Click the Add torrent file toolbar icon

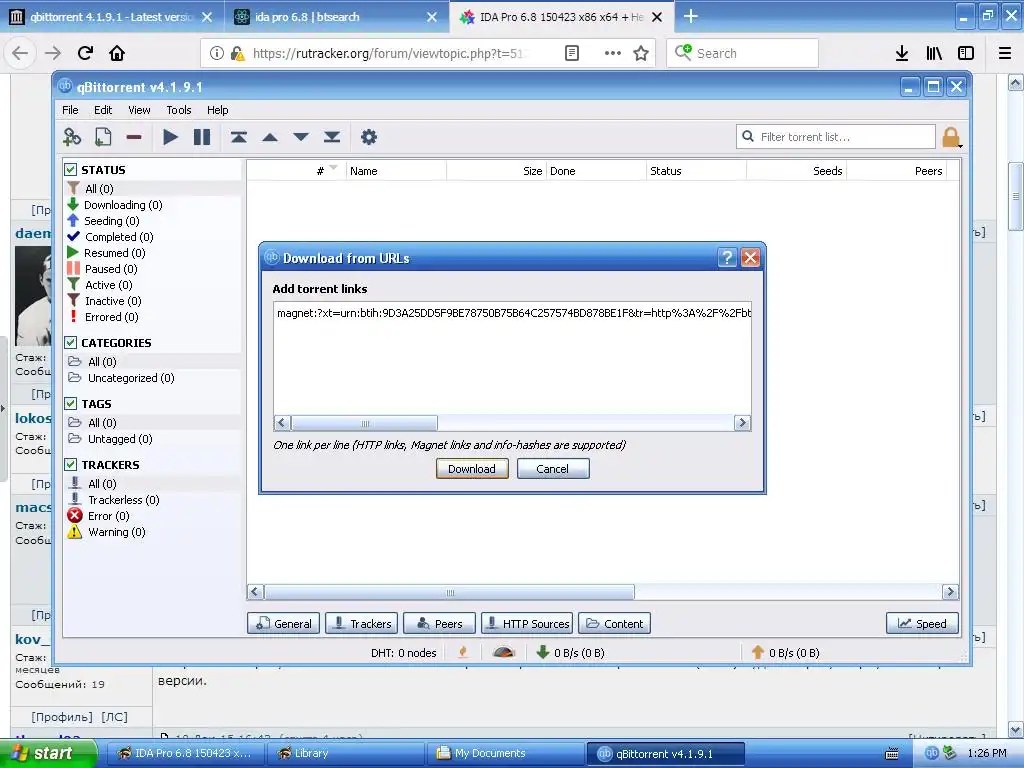click(x=103, y=137)
